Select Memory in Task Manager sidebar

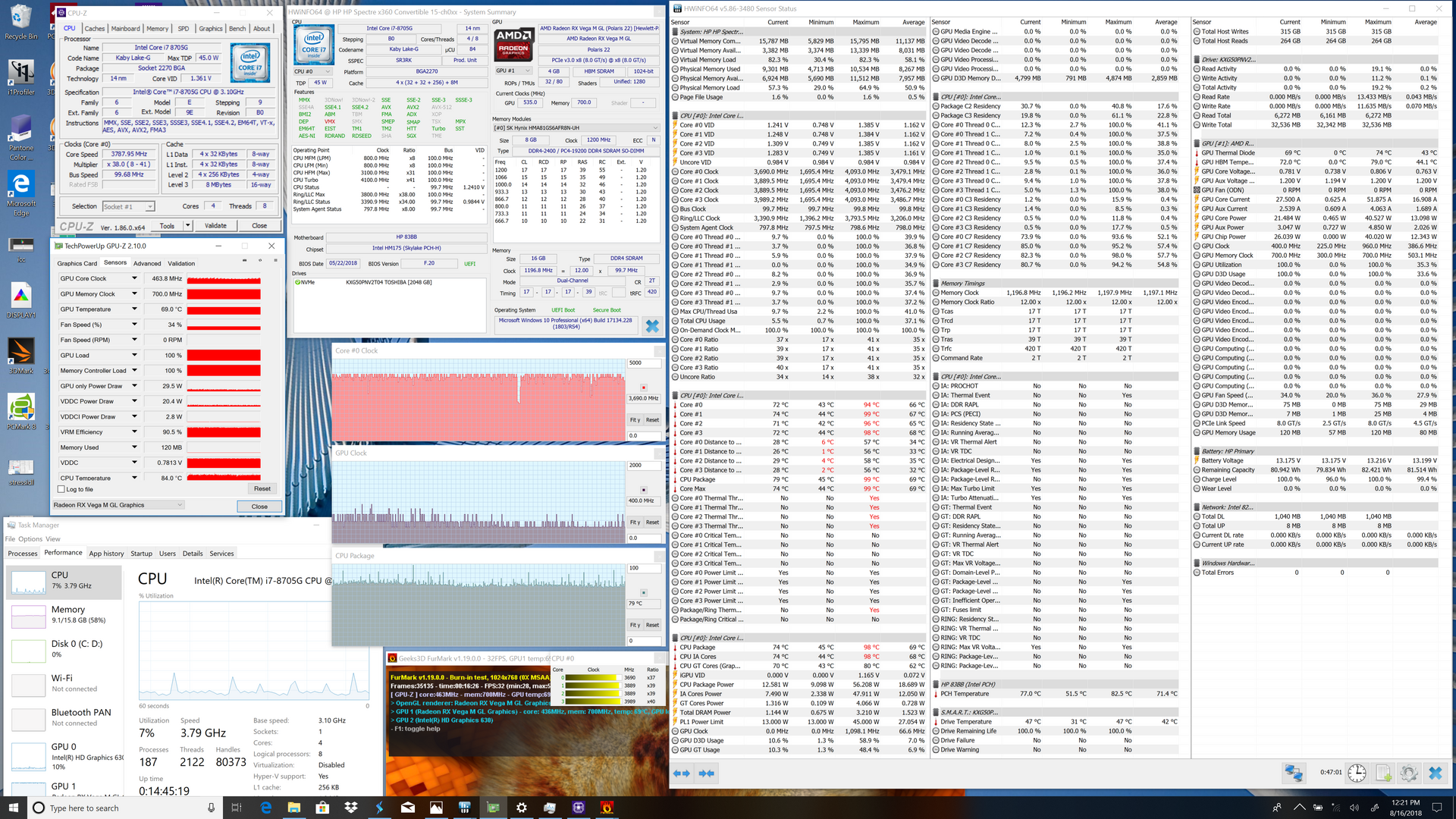click(64, 615)
